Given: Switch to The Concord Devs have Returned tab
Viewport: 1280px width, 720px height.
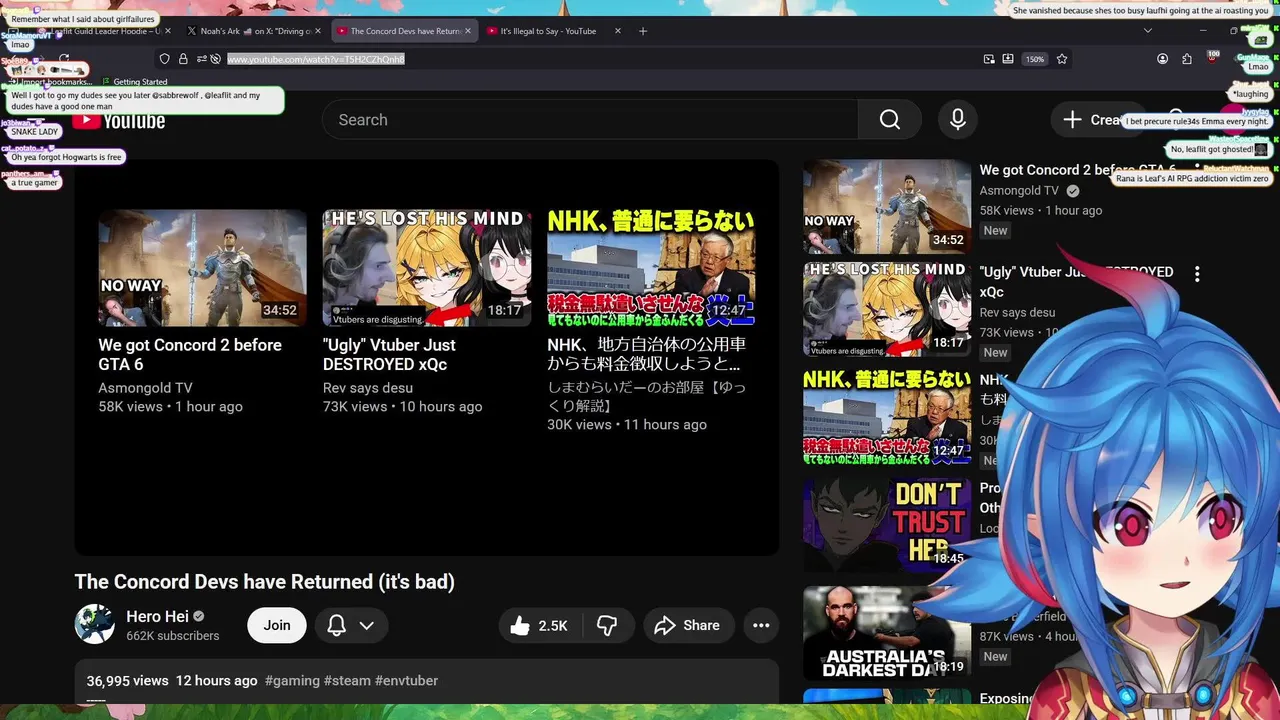Looking at the screenshot, I should point(405,31).
